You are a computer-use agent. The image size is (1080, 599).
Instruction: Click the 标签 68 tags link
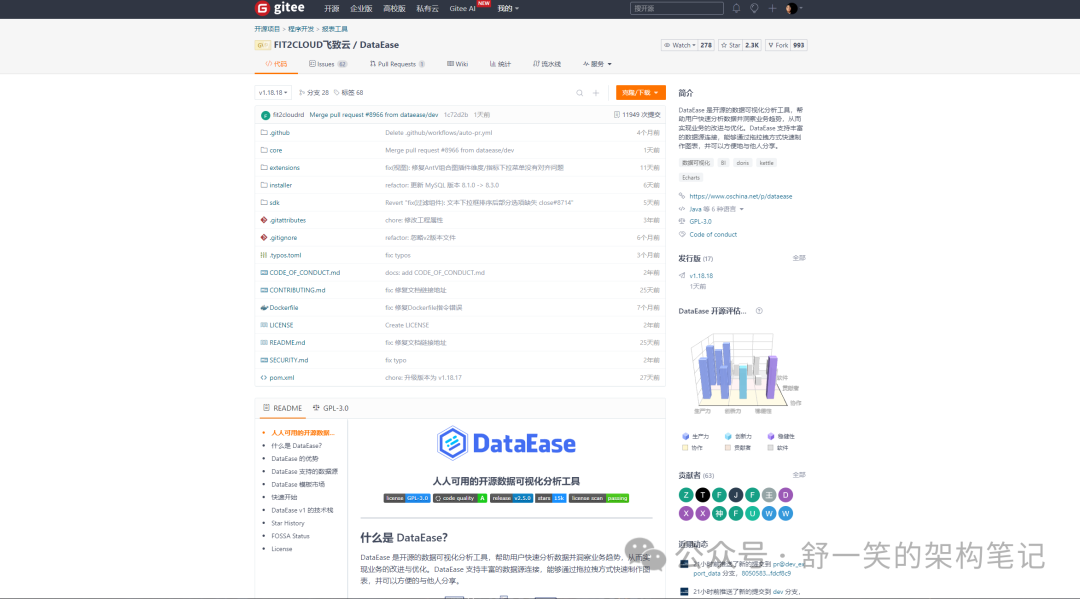pyautogui.click(x=349, y=92)
